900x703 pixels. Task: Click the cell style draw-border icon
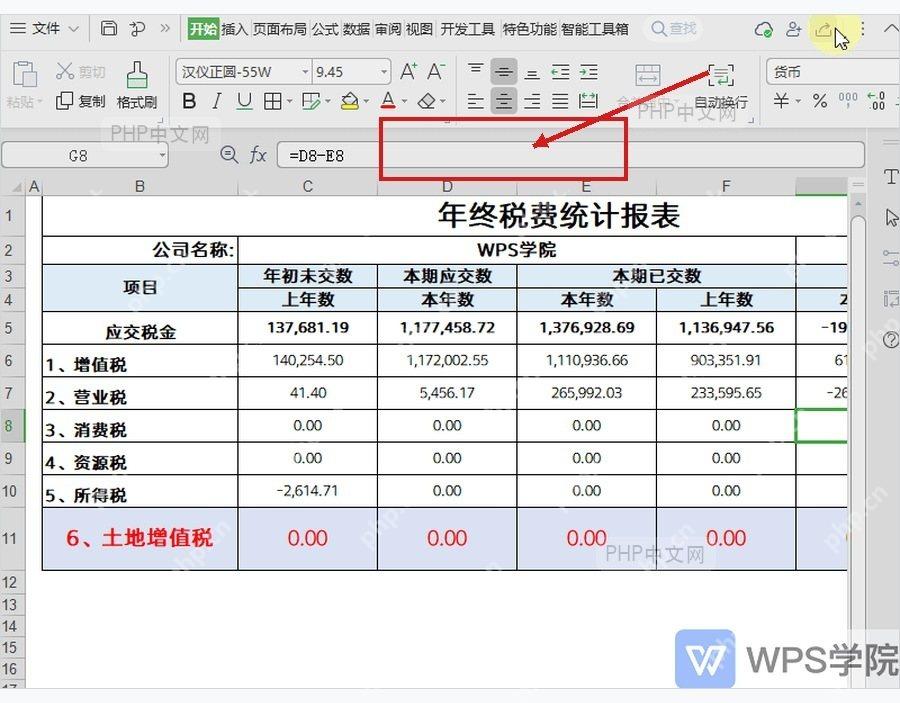[311, 102]
